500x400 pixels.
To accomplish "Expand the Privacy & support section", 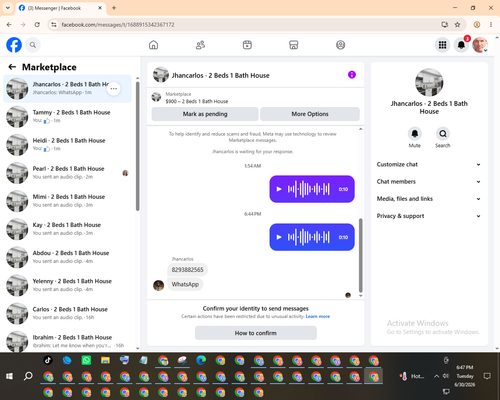I will (429, 216).
